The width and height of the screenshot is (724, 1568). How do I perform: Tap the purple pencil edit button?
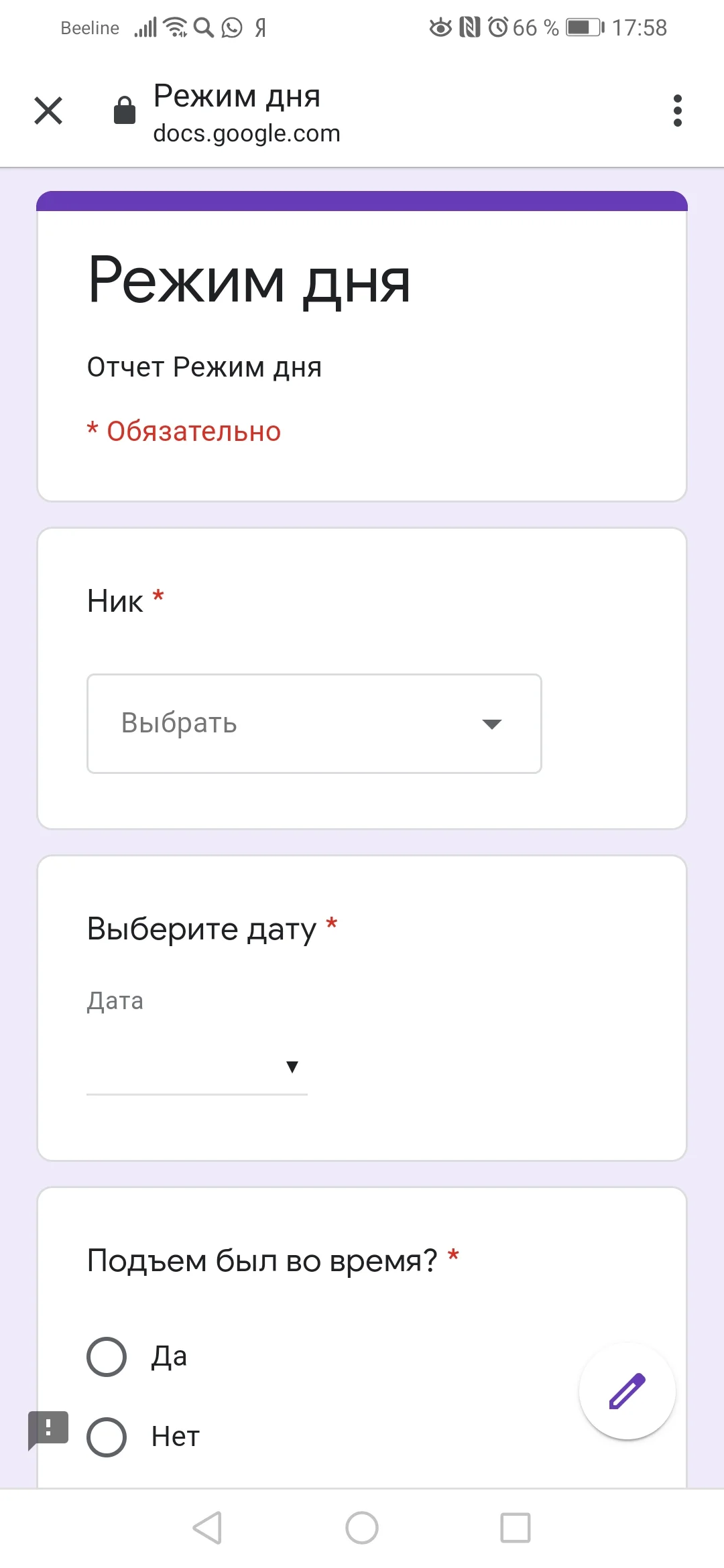coord(627,1391)
